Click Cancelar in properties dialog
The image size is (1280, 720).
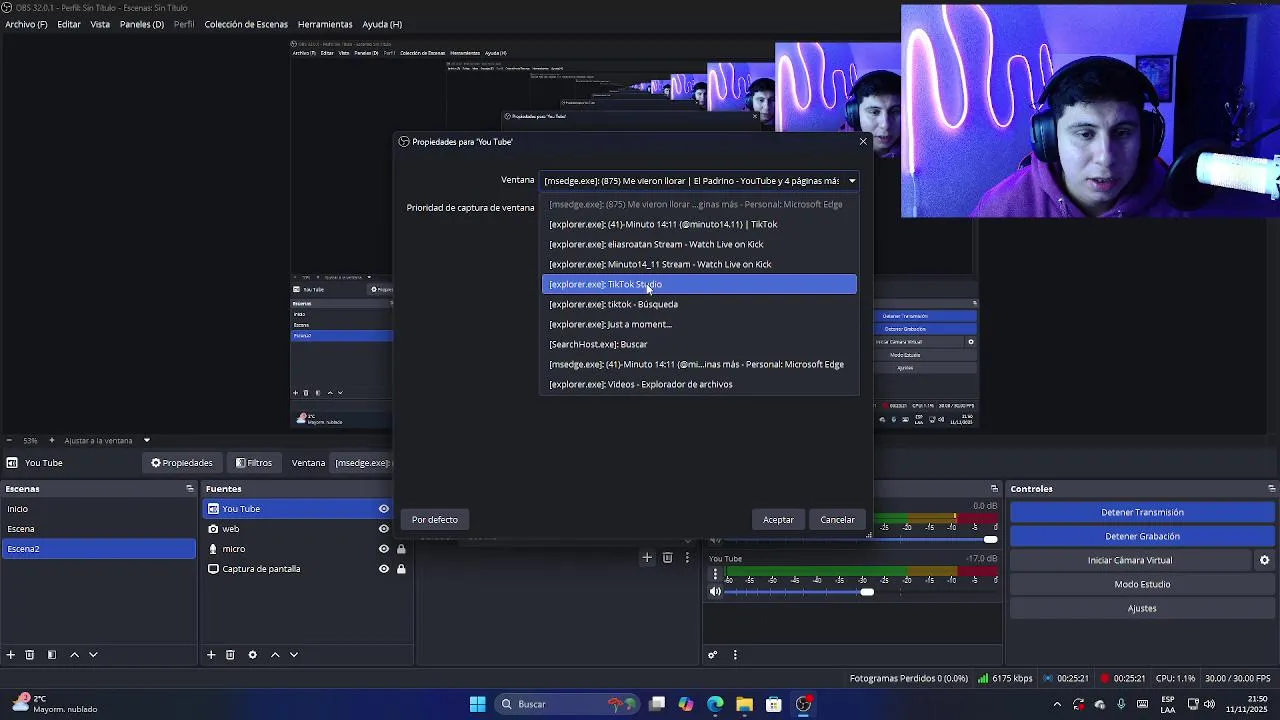pos(838,520)
